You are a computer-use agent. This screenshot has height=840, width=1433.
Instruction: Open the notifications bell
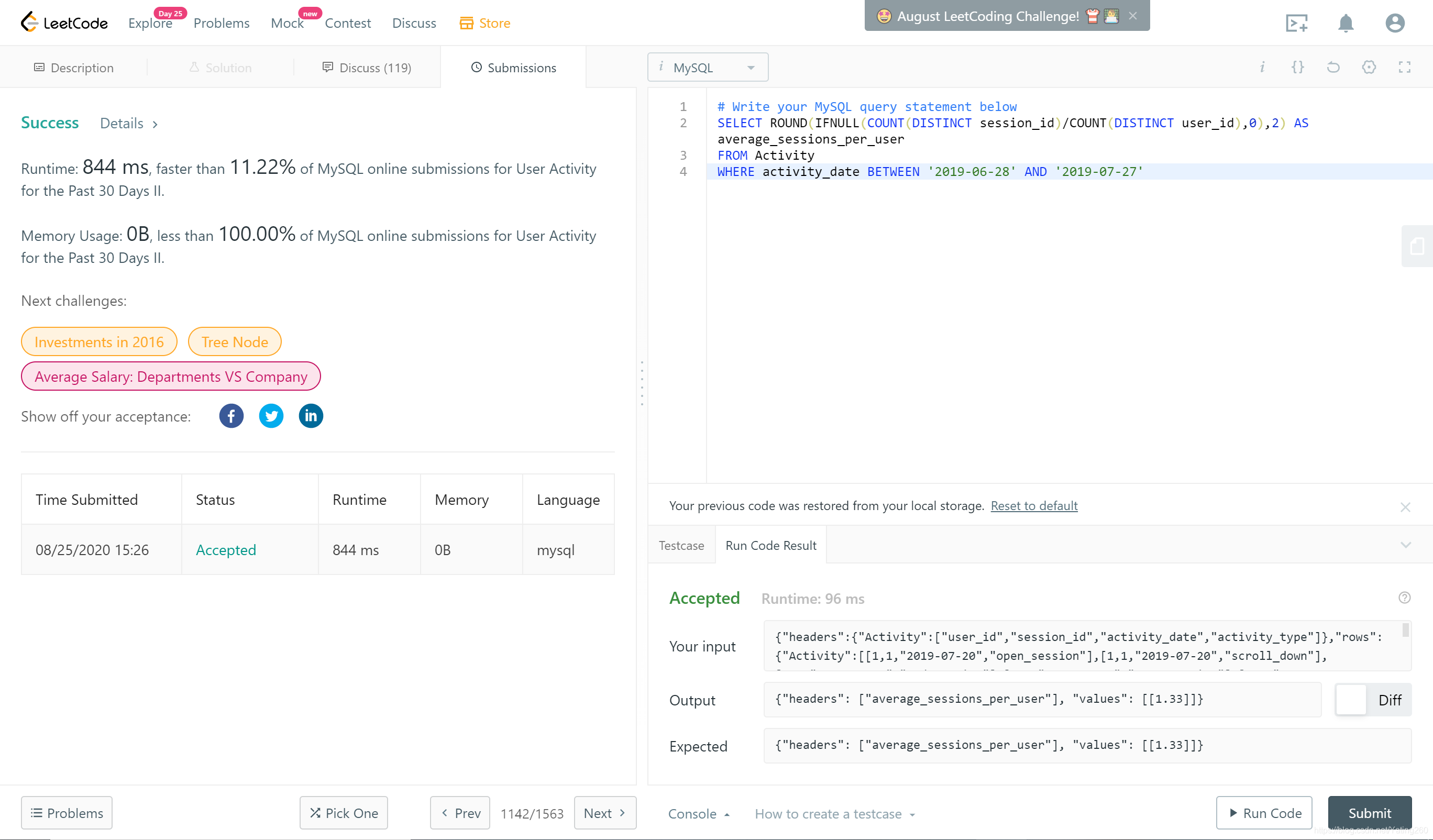(x=1345, y=24)
